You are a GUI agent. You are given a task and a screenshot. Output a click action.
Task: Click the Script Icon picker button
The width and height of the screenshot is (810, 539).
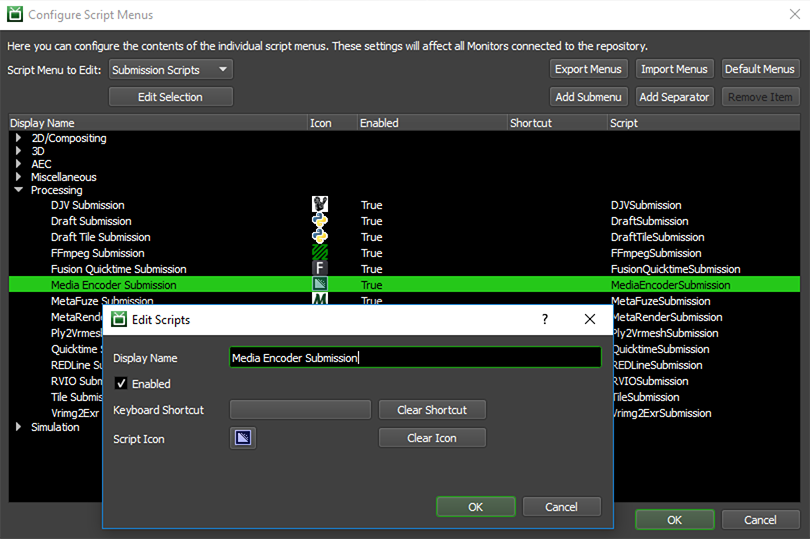(x=243, y=438)
